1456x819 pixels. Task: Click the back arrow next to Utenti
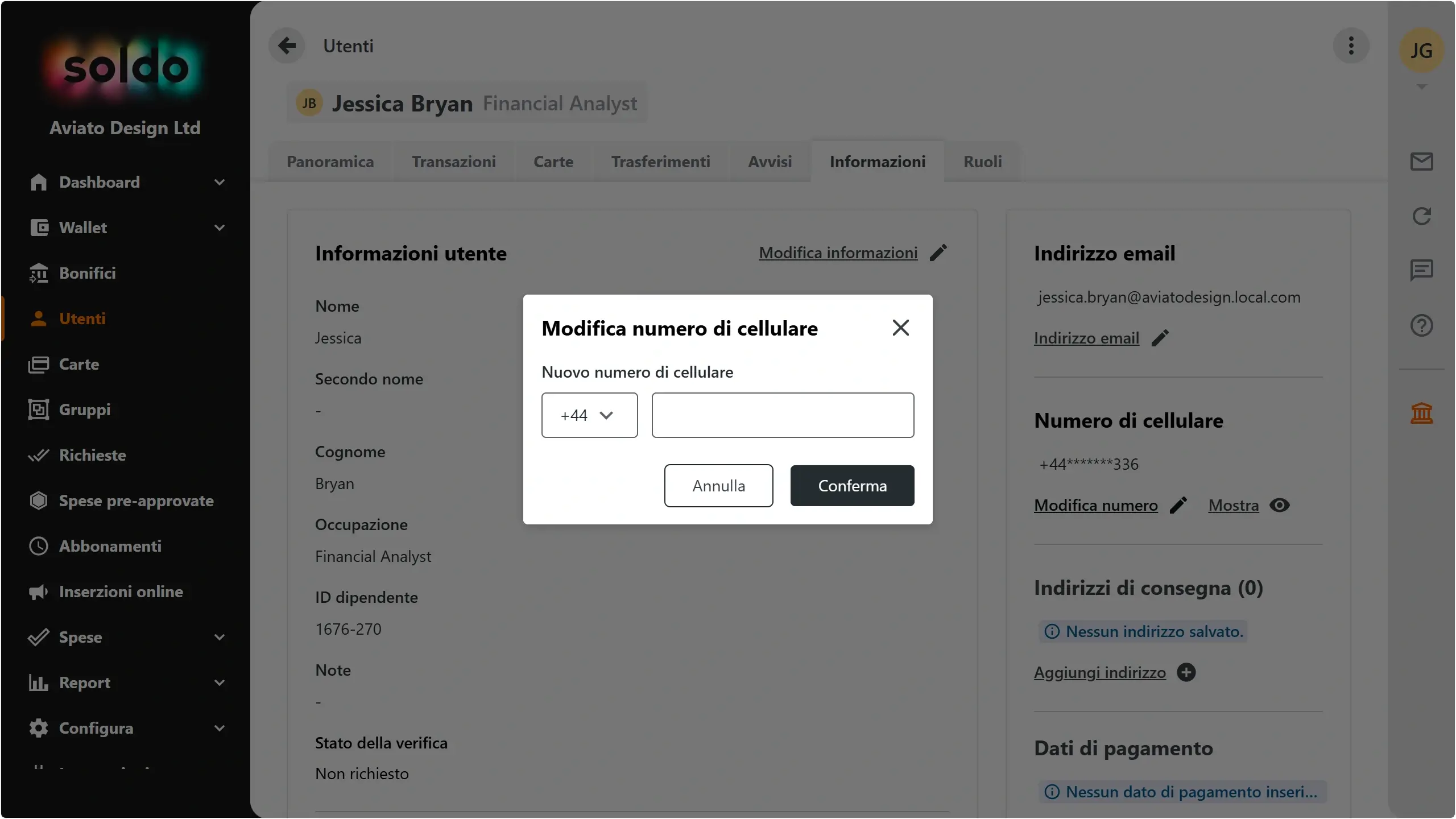(x=287, y=45)
